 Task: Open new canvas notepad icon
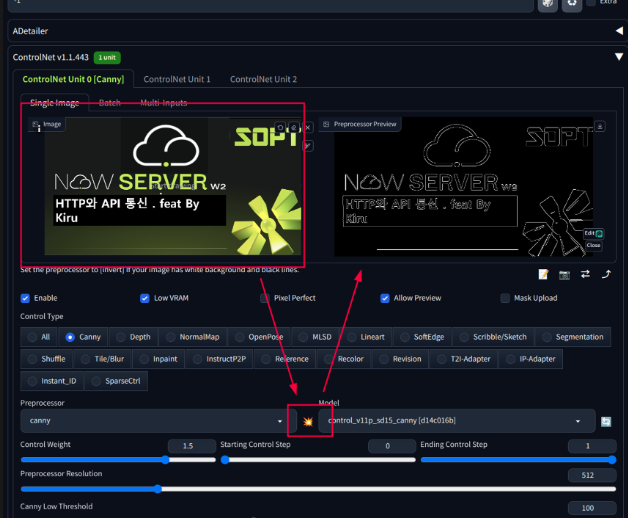click(543, 274)
